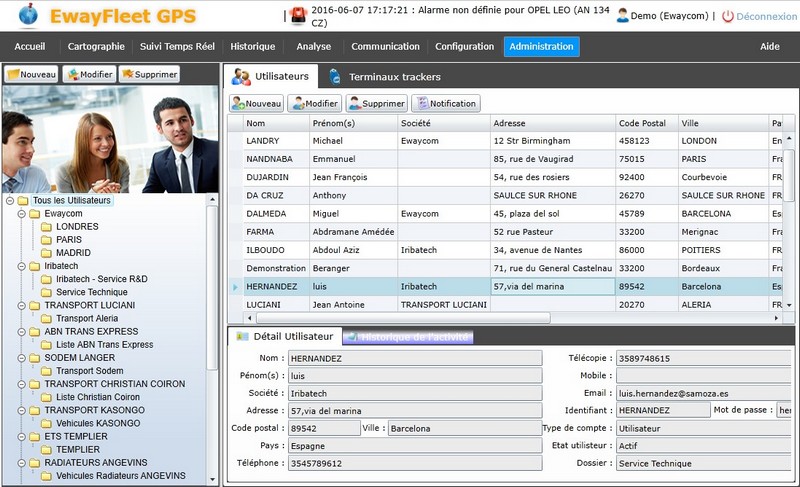The height and width of the screenshot is (487, 800).
Task: Collapse the Iribatech tree node
Action: click(x=21, y=266)
